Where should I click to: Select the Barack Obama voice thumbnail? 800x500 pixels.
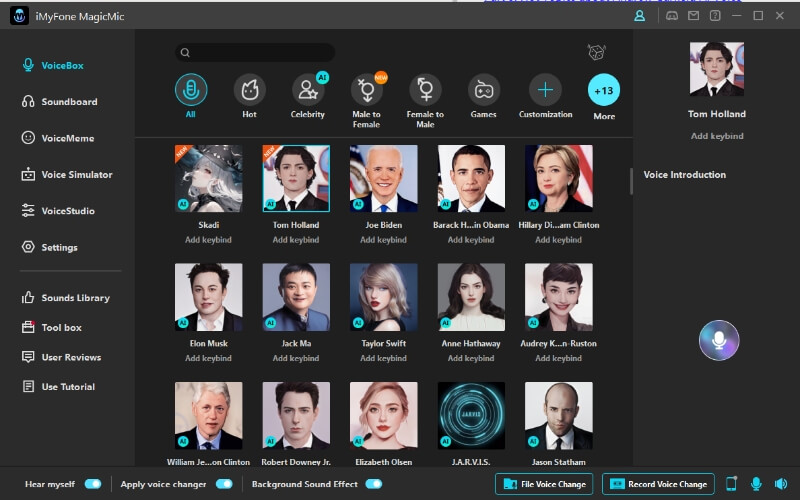pos(471,178)
